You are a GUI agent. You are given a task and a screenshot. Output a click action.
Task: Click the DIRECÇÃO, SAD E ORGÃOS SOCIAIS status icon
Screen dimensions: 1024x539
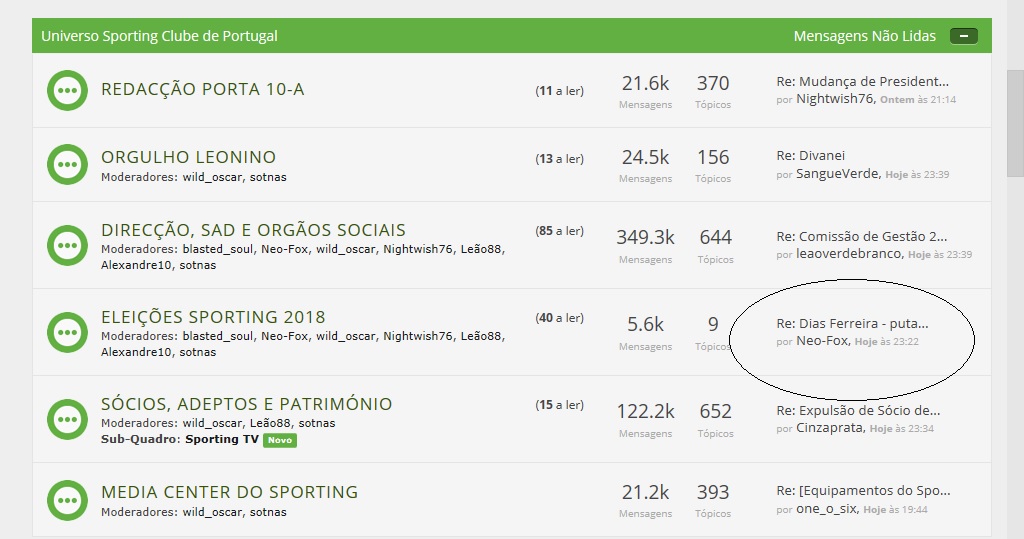pyautogui.click(x=67, y=246)
